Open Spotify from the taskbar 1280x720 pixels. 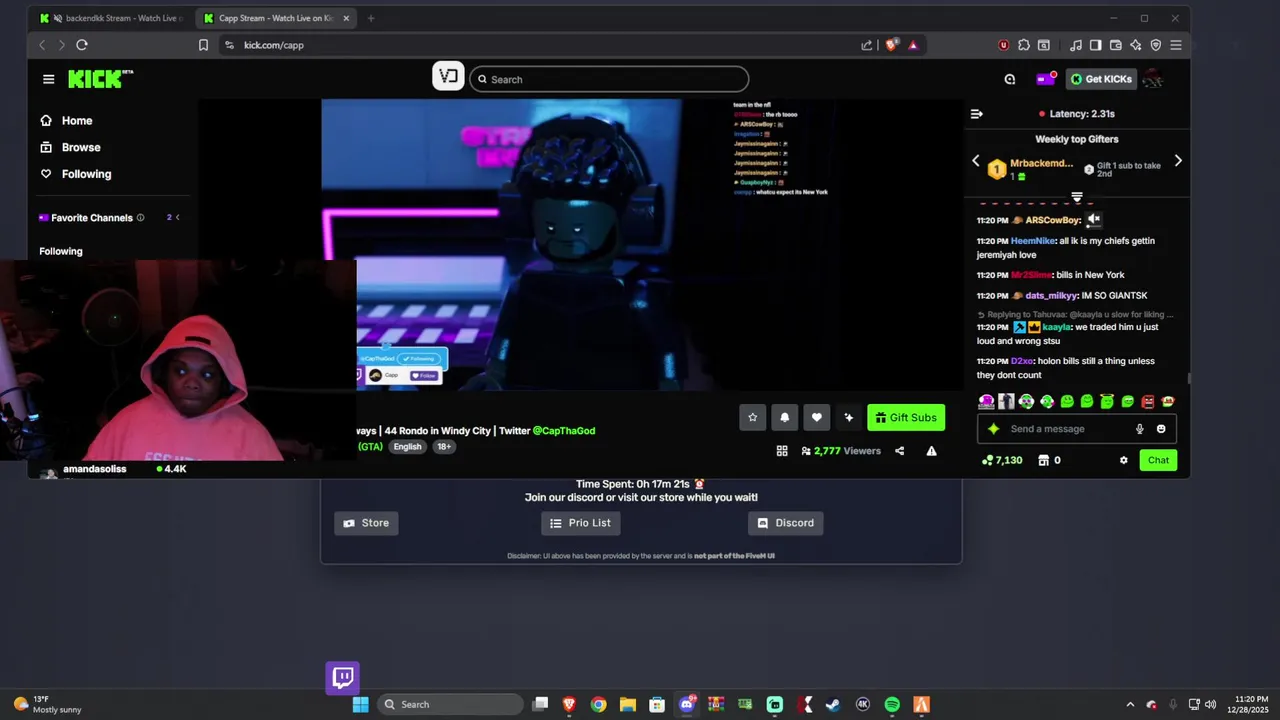(892, 705)
